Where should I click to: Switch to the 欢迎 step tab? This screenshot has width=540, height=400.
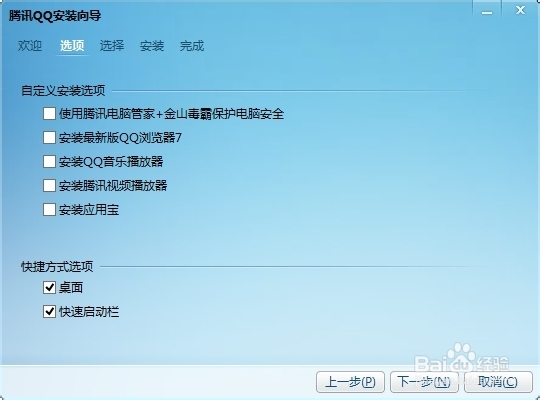[30, 45]
